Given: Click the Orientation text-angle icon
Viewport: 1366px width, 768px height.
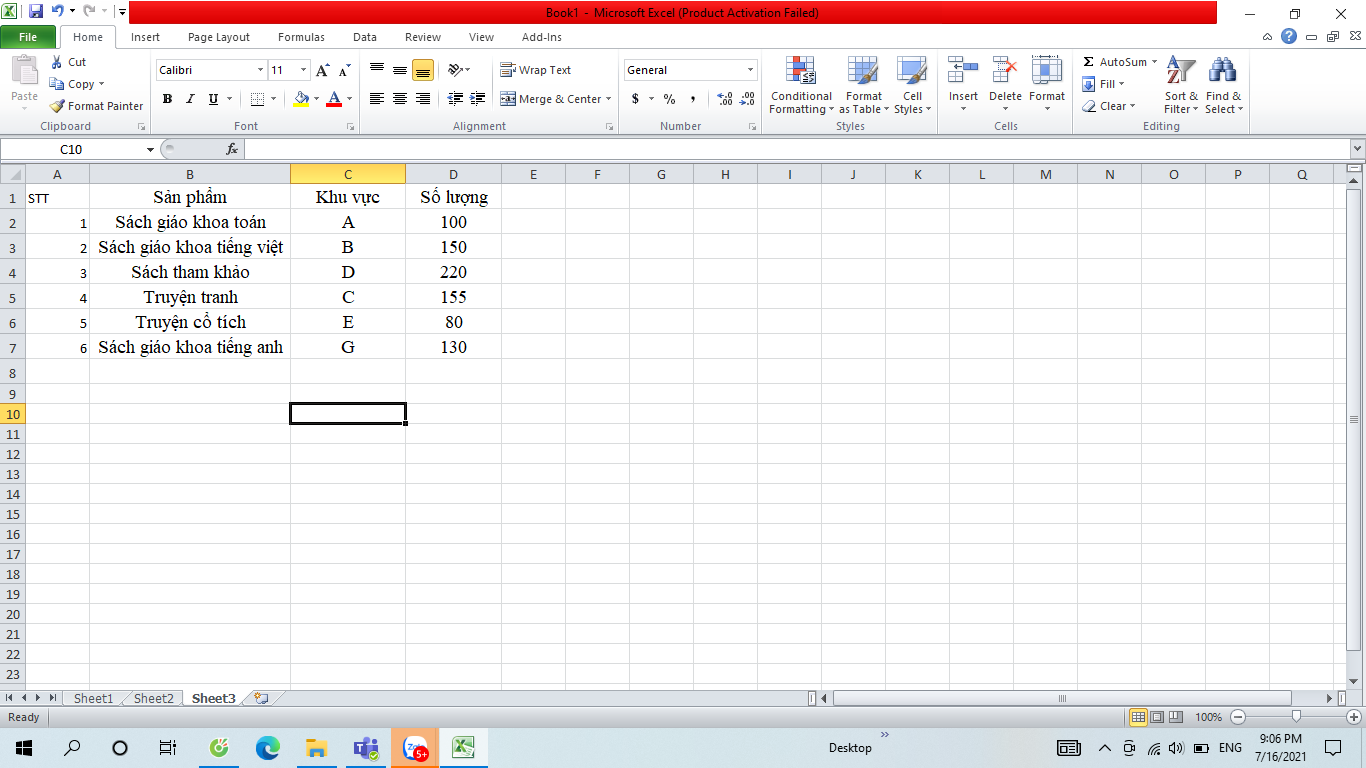Looking at the screenshot, I should 455,70.
